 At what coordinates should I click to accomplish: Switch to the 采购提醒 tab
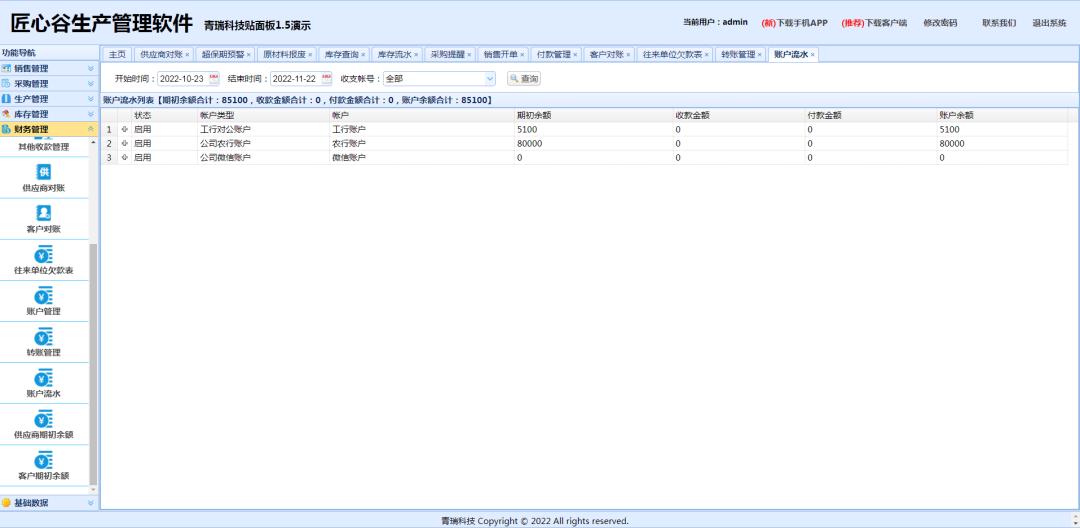click(x=448, y=54)
